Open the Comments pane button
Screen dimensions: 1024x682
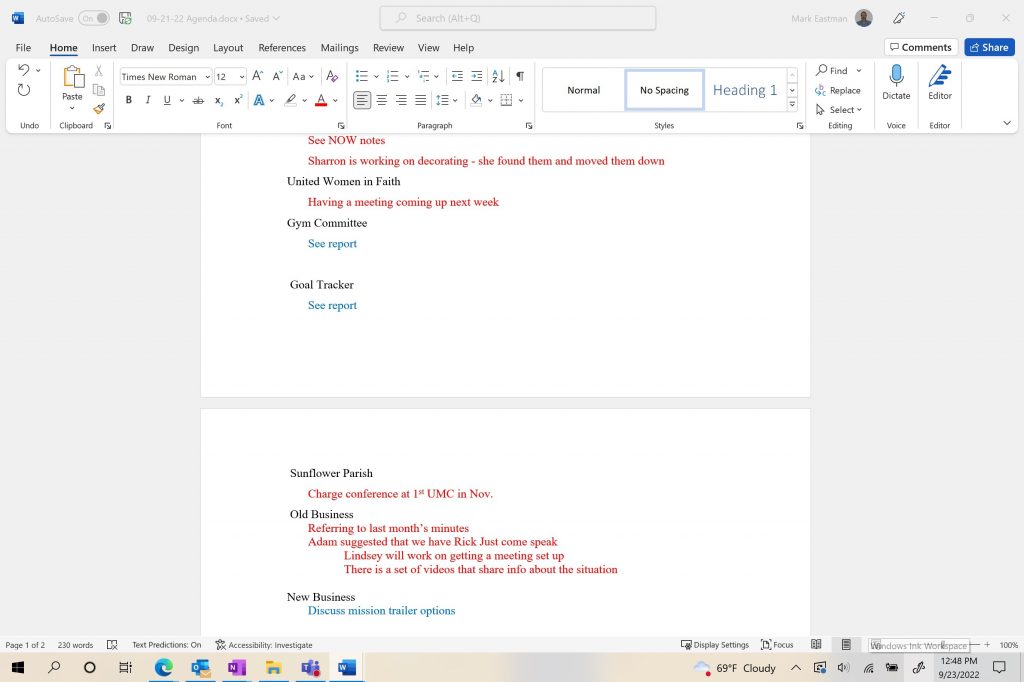pyautogui.click(x=920, y=47)
